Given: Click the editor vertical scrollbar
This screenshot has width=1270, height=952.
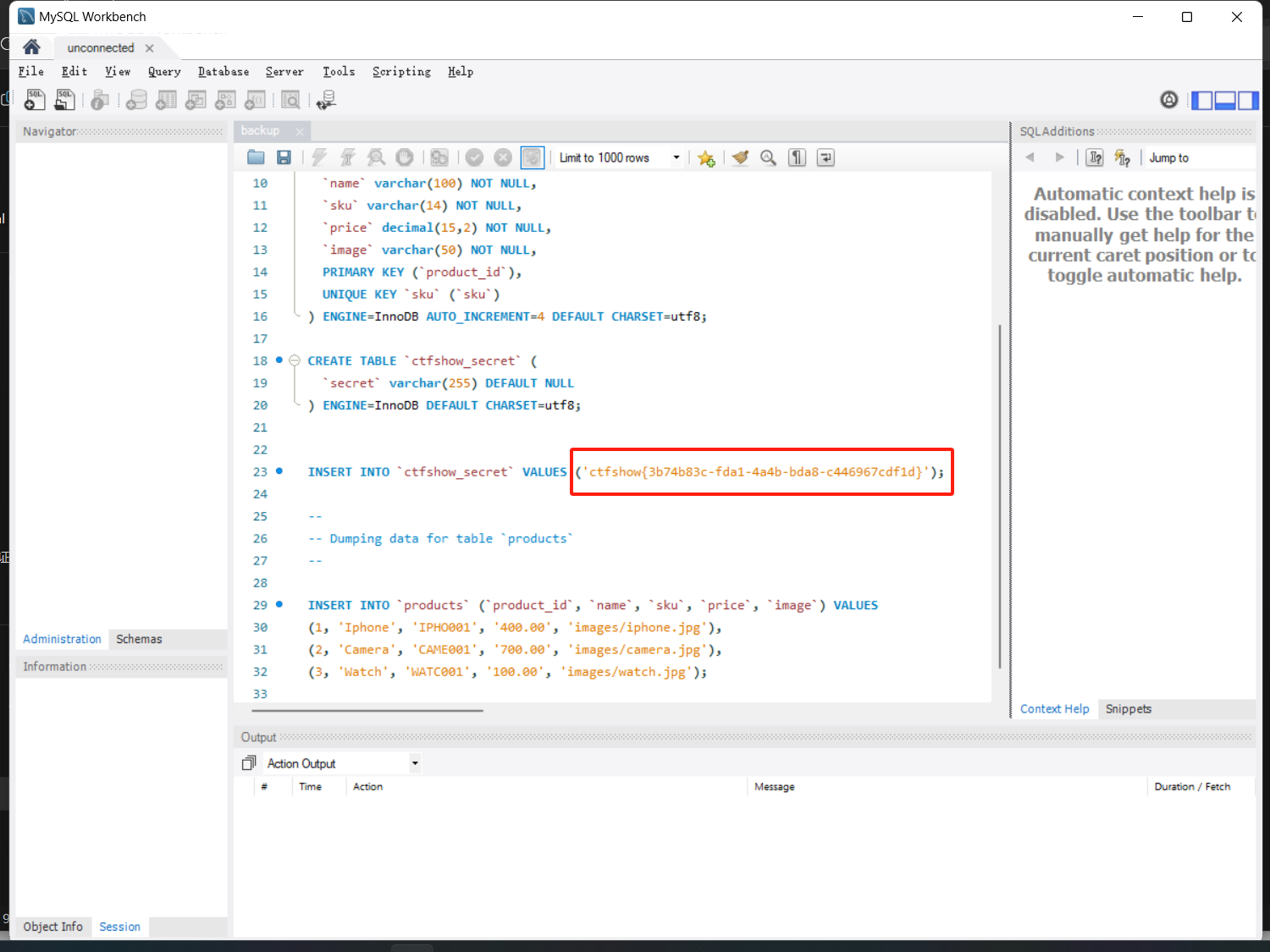Looking at the screenshot, I should [x=1000, y=497].
